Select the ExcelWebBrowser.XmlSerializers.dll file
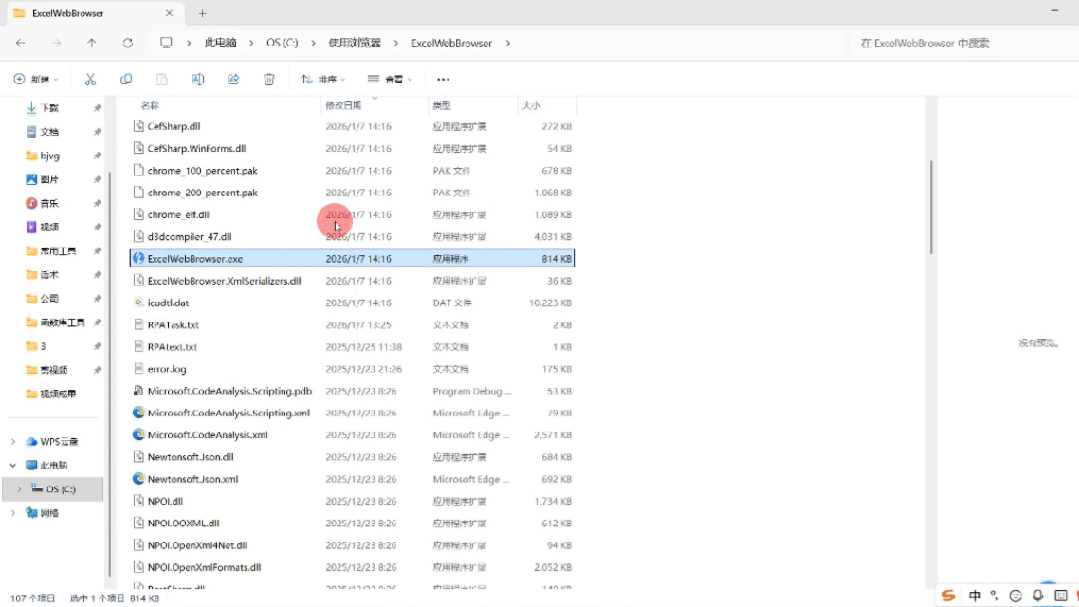 (224, 281)
